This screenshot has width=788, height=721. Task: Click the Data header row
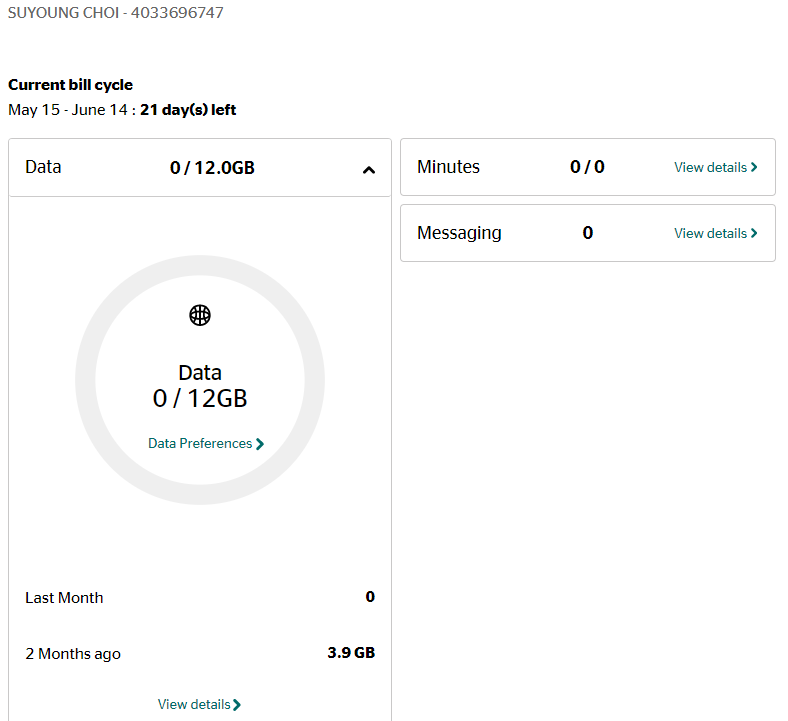200,167
